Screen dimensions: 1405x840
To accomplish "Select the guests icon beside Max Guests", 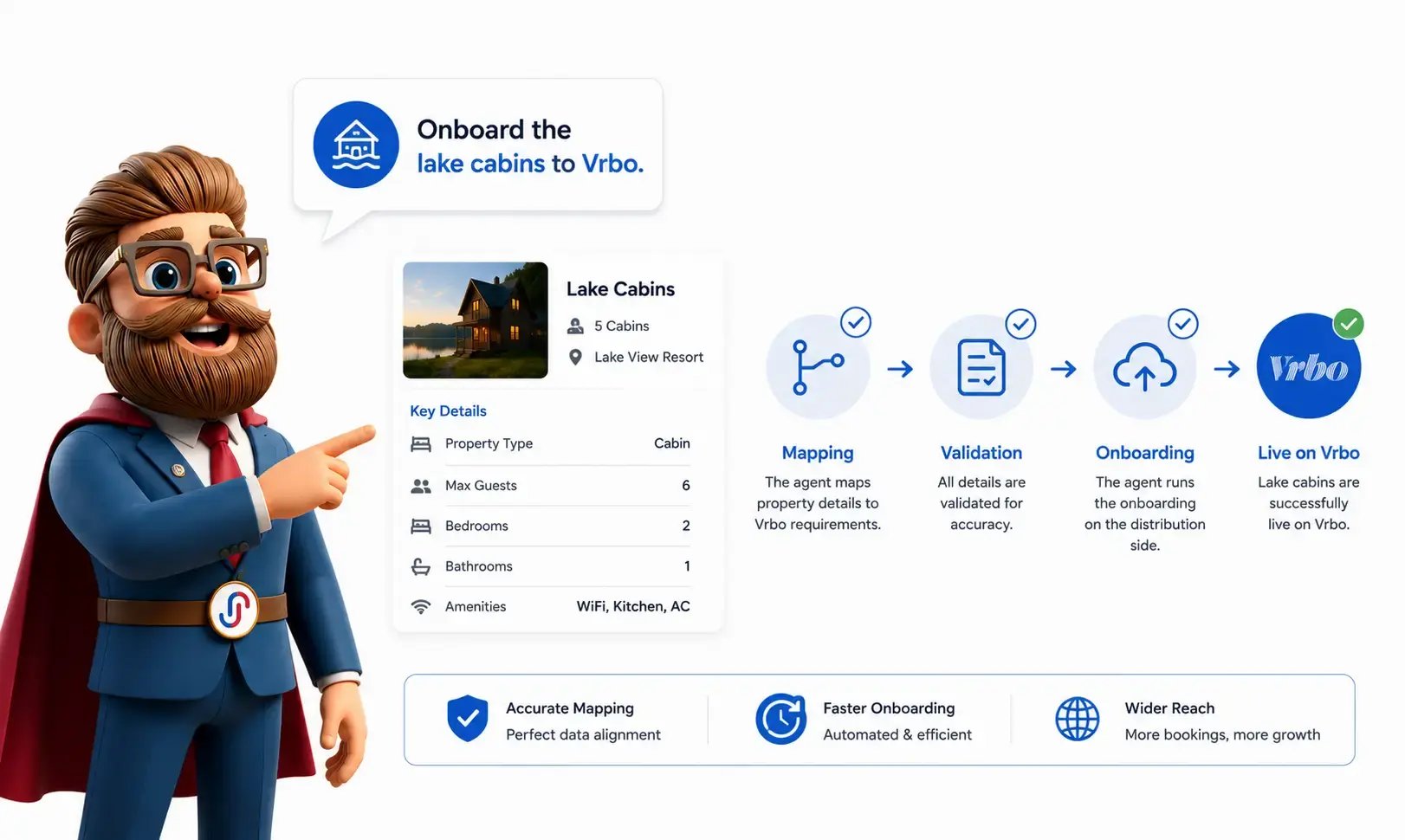I will (x=421, y=486).
